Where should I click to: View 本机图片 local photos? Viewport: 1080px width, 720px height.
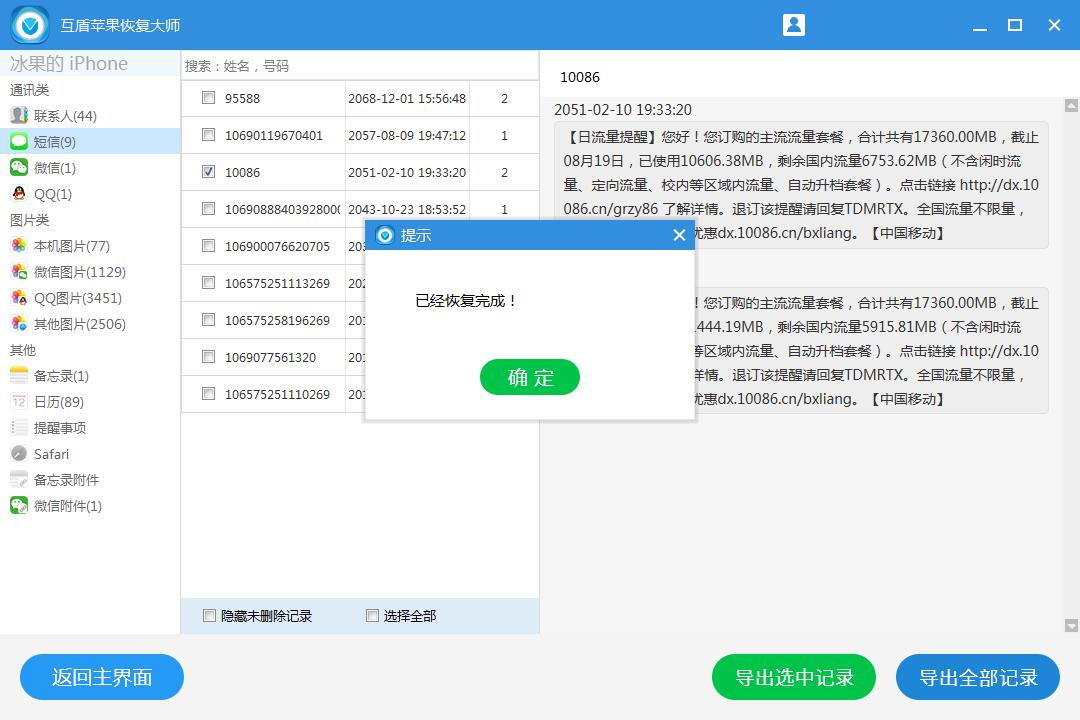click(x=64, y=245)
